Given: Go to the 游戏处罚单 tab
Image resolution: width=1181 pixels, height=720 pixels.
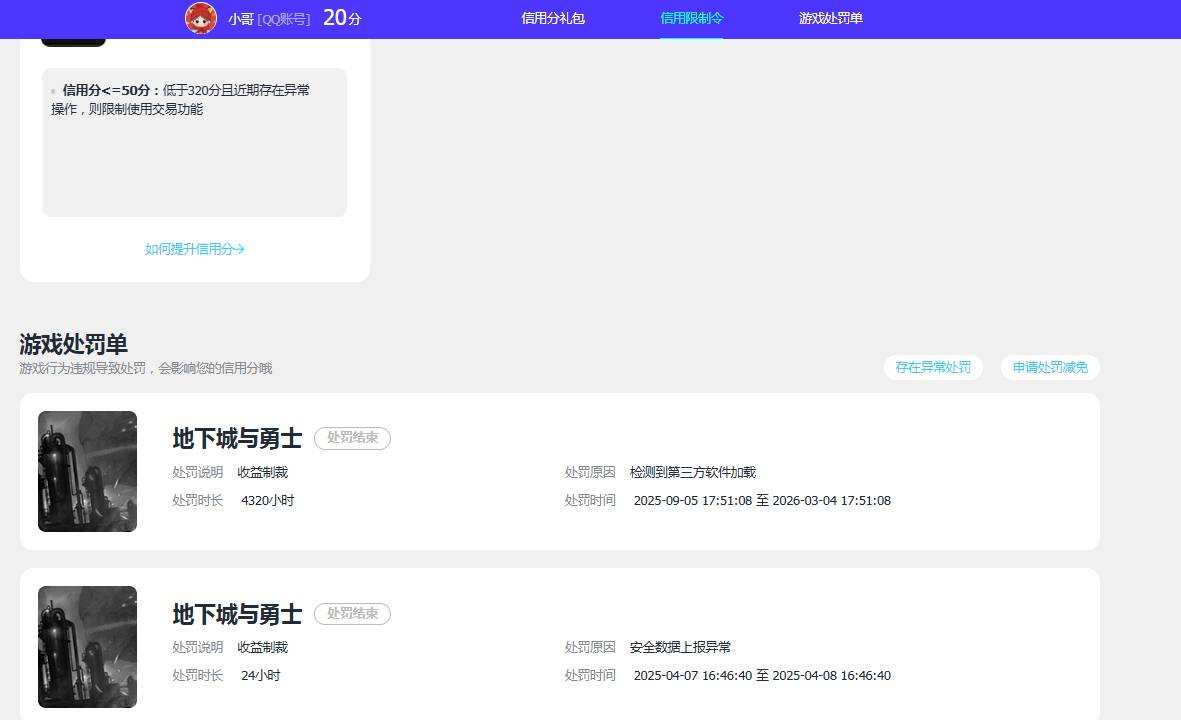Looking at the screenshot, I should click(x=831, y=18).
